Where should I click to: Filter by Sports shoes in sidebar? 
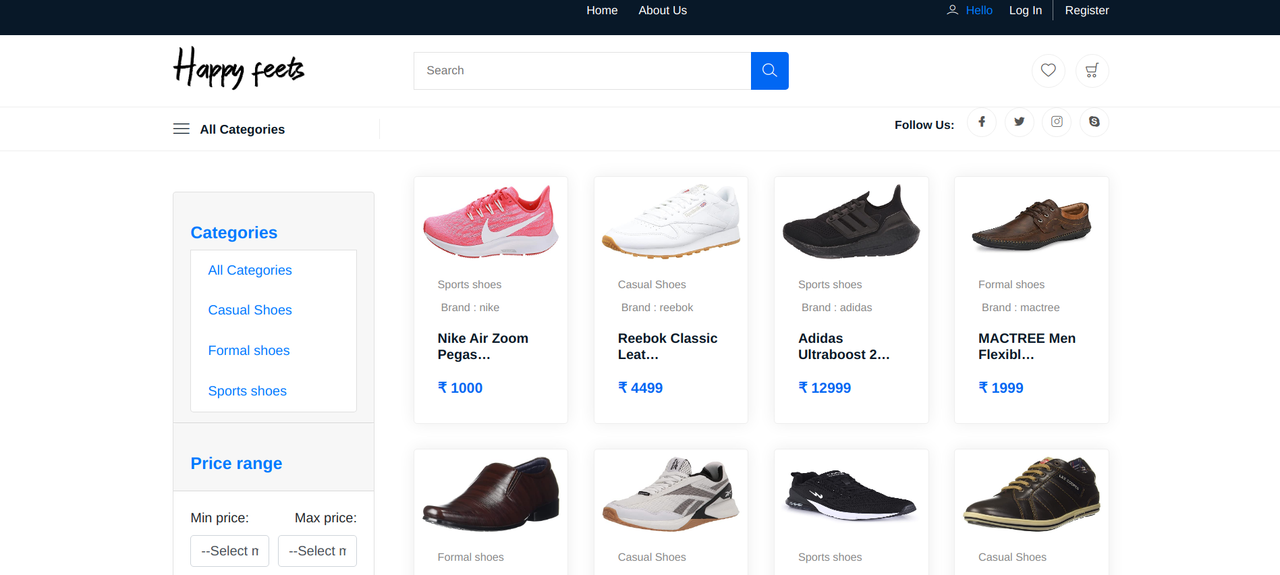247,391
